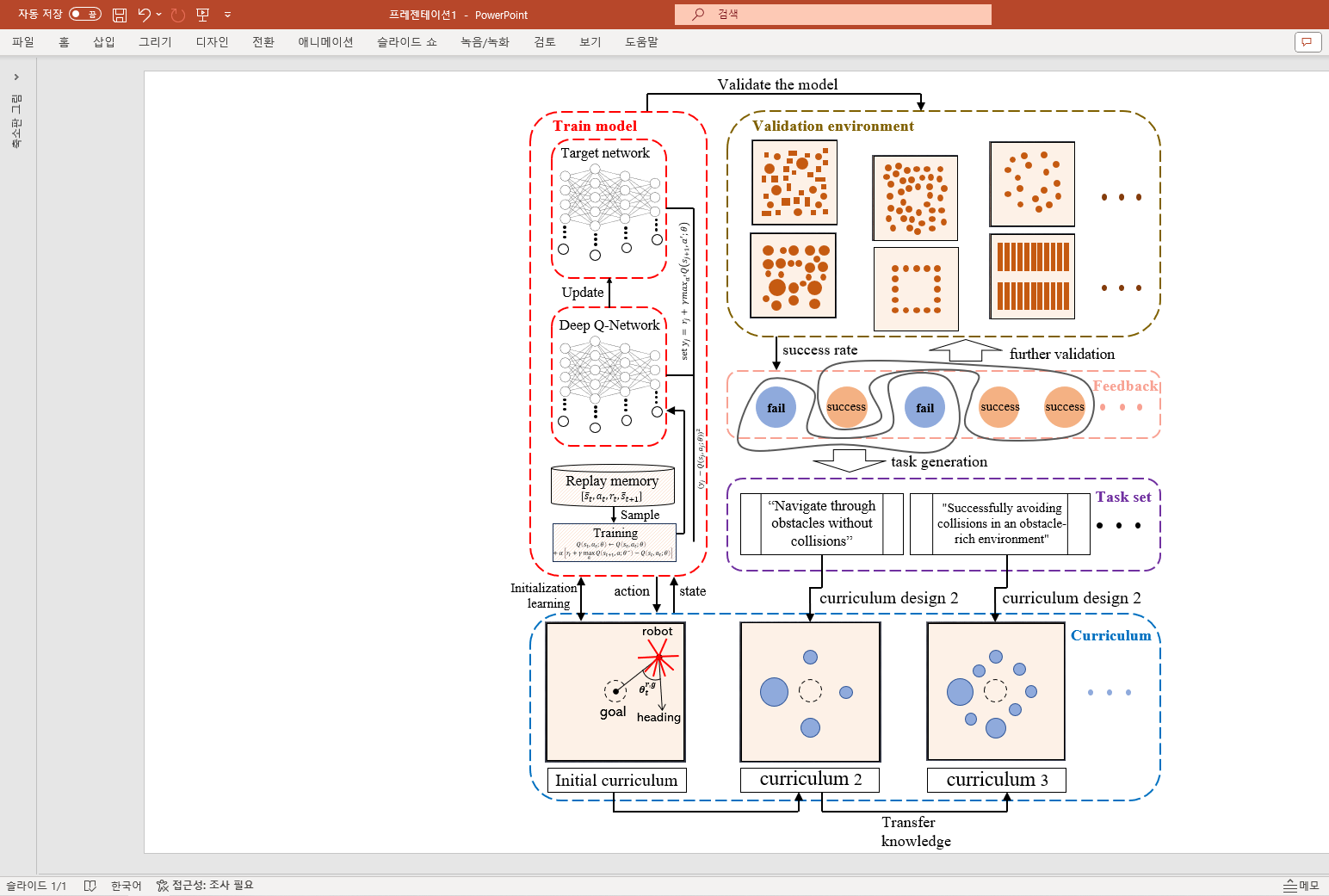Open the 녹음/녹화 tab
This screenshot has width=1329, height=896.
tap(485, 42)
